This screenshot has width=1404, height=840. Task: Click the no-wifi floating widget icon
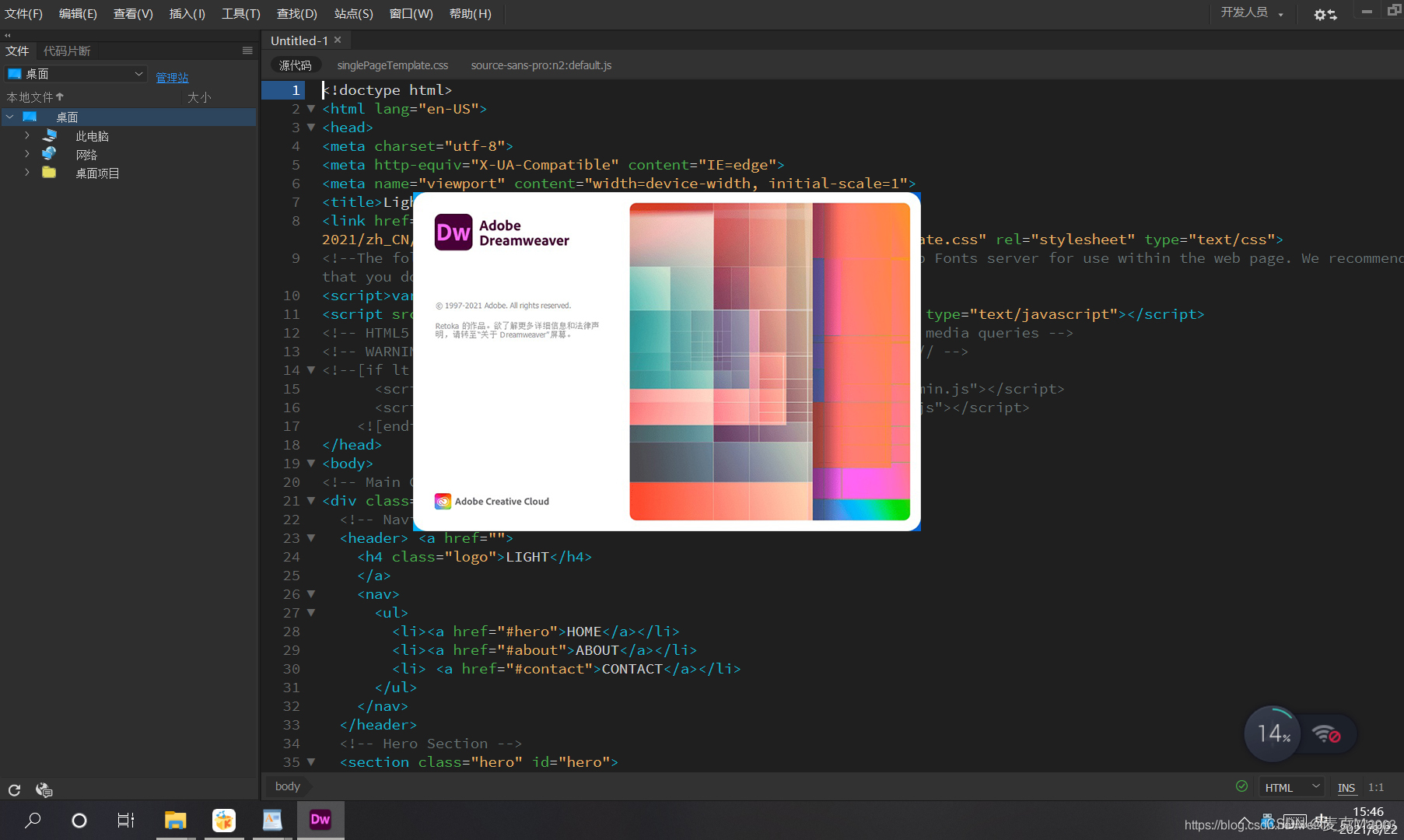pyautogui.click(x=1326, y=733)
